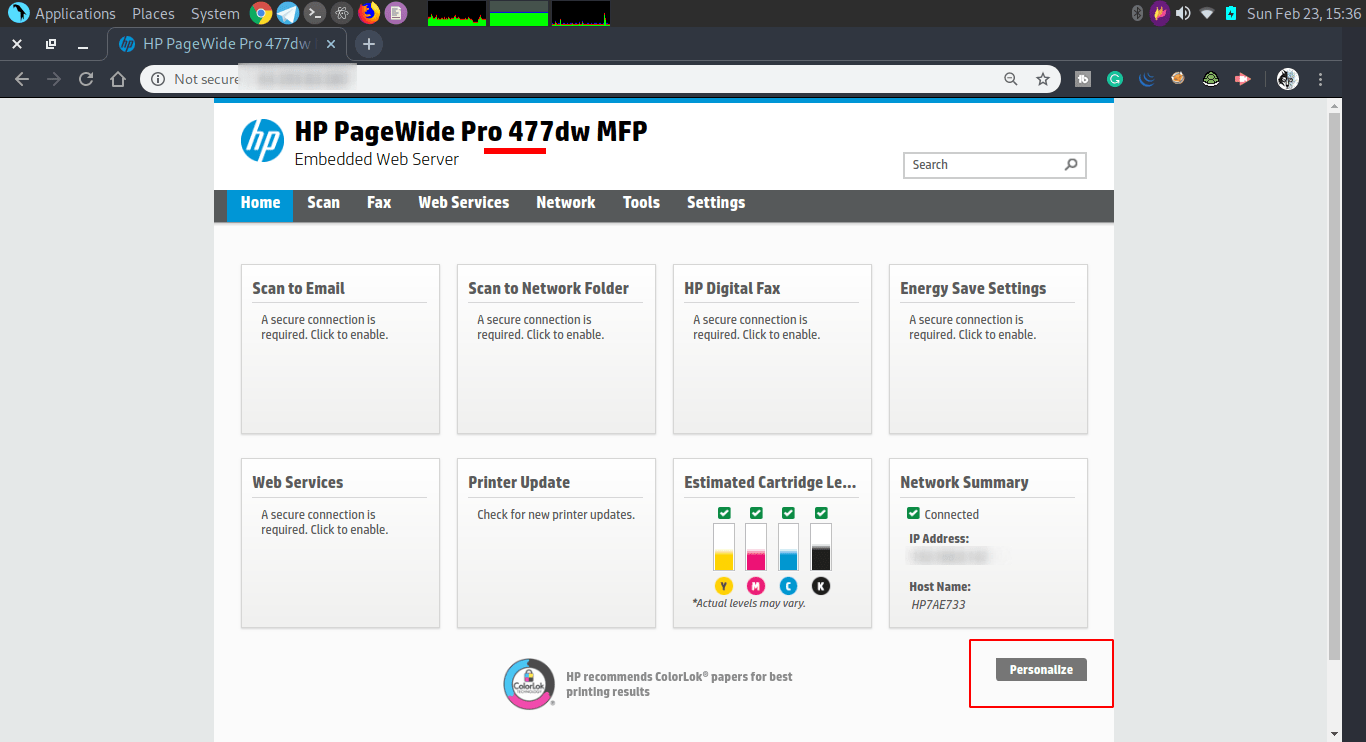Click the Not secure site info icon
This screenshot has width=1366, height=742.
(x=158, y=79)
